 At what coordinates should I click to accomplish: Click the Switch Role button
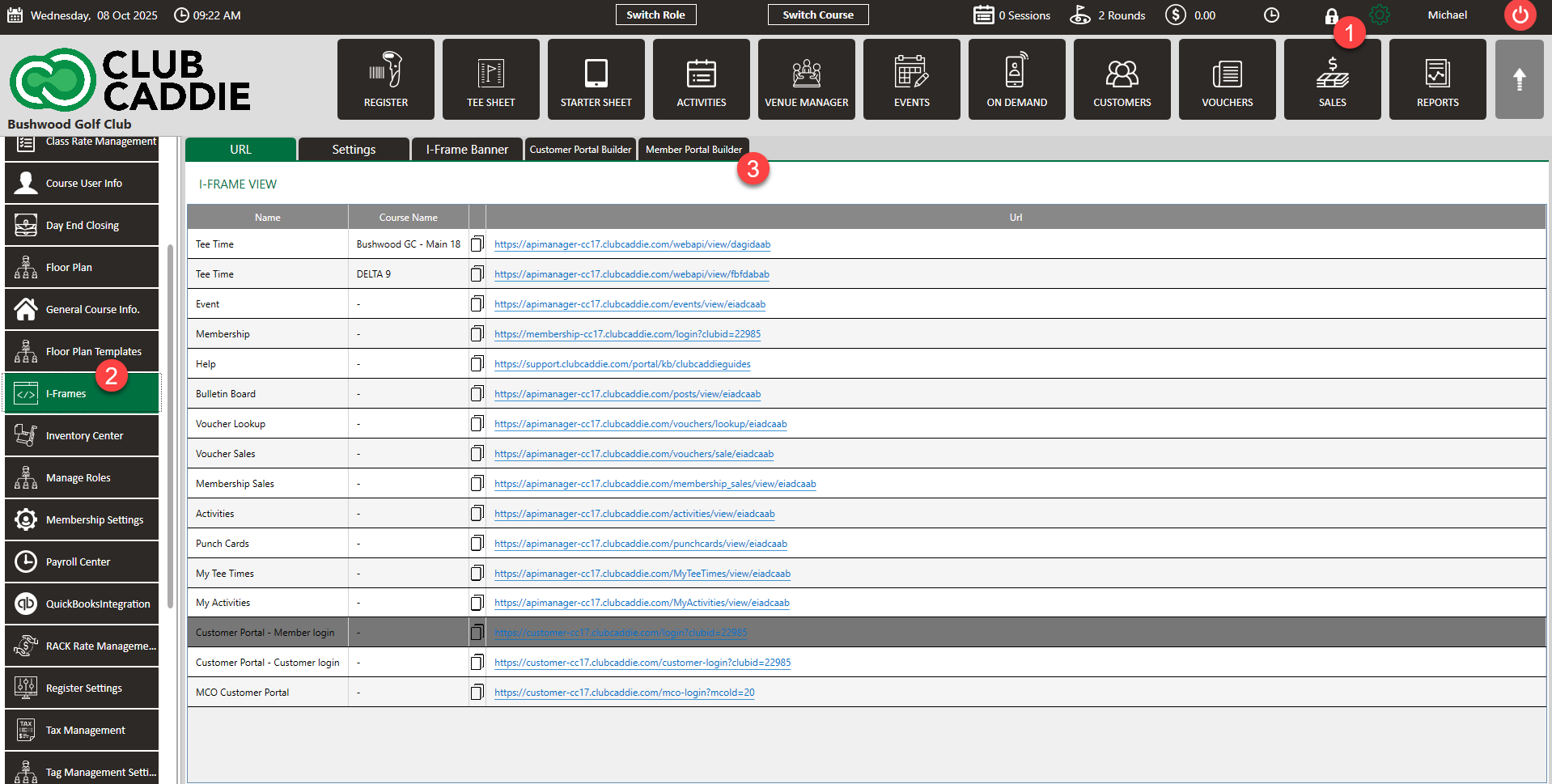click(x=655, y=15)
